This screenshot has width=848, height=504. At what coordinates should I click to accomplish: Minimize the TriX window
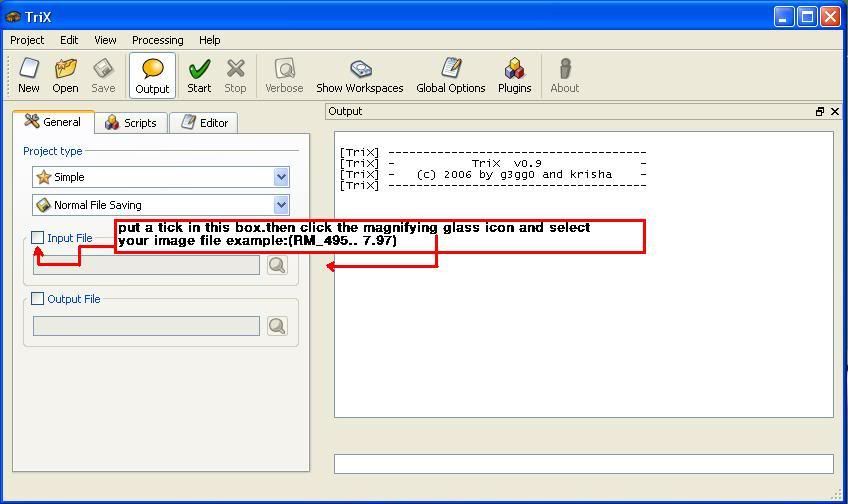point(783,17)
